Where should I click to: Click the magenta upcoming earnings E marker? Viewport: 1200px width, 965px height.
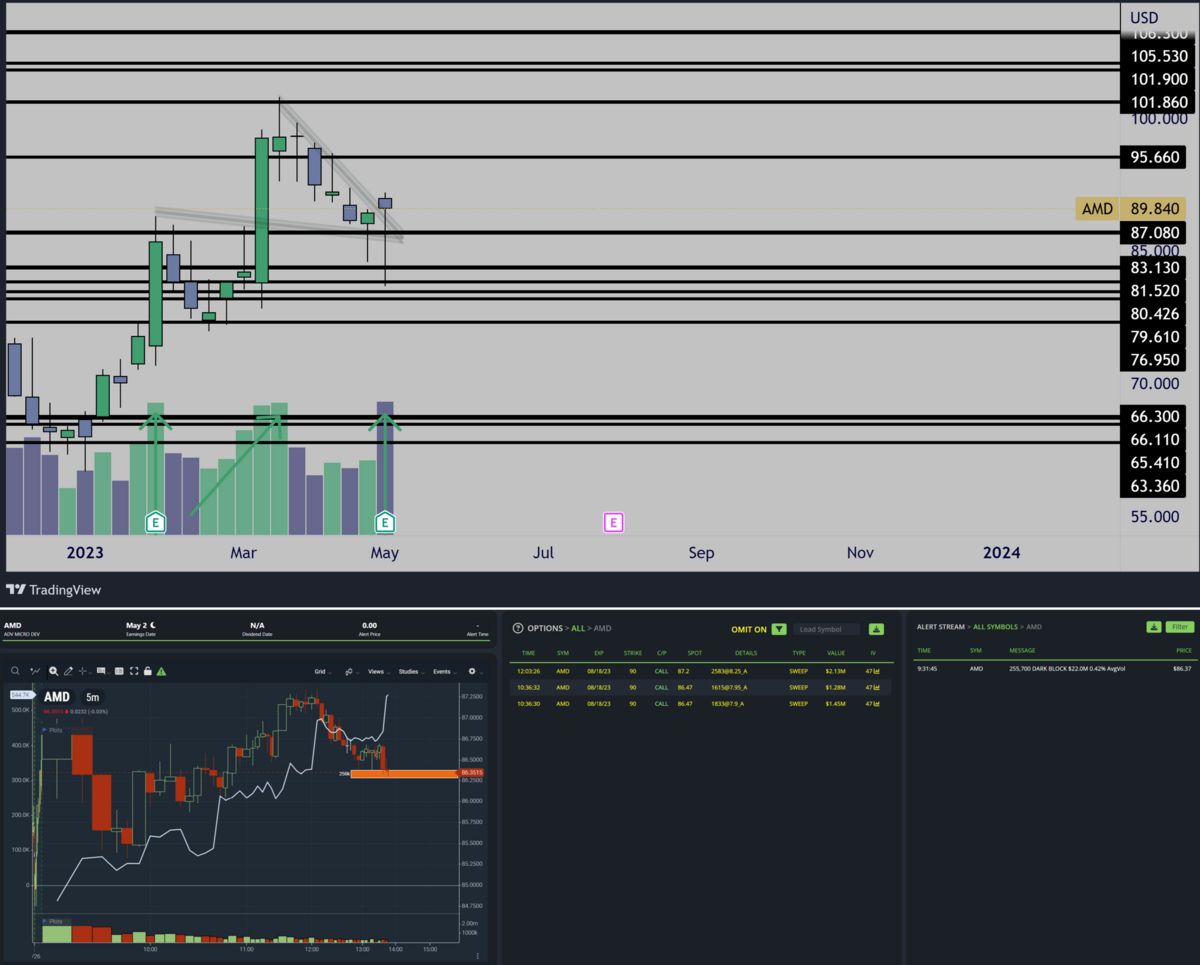(614, 522)
